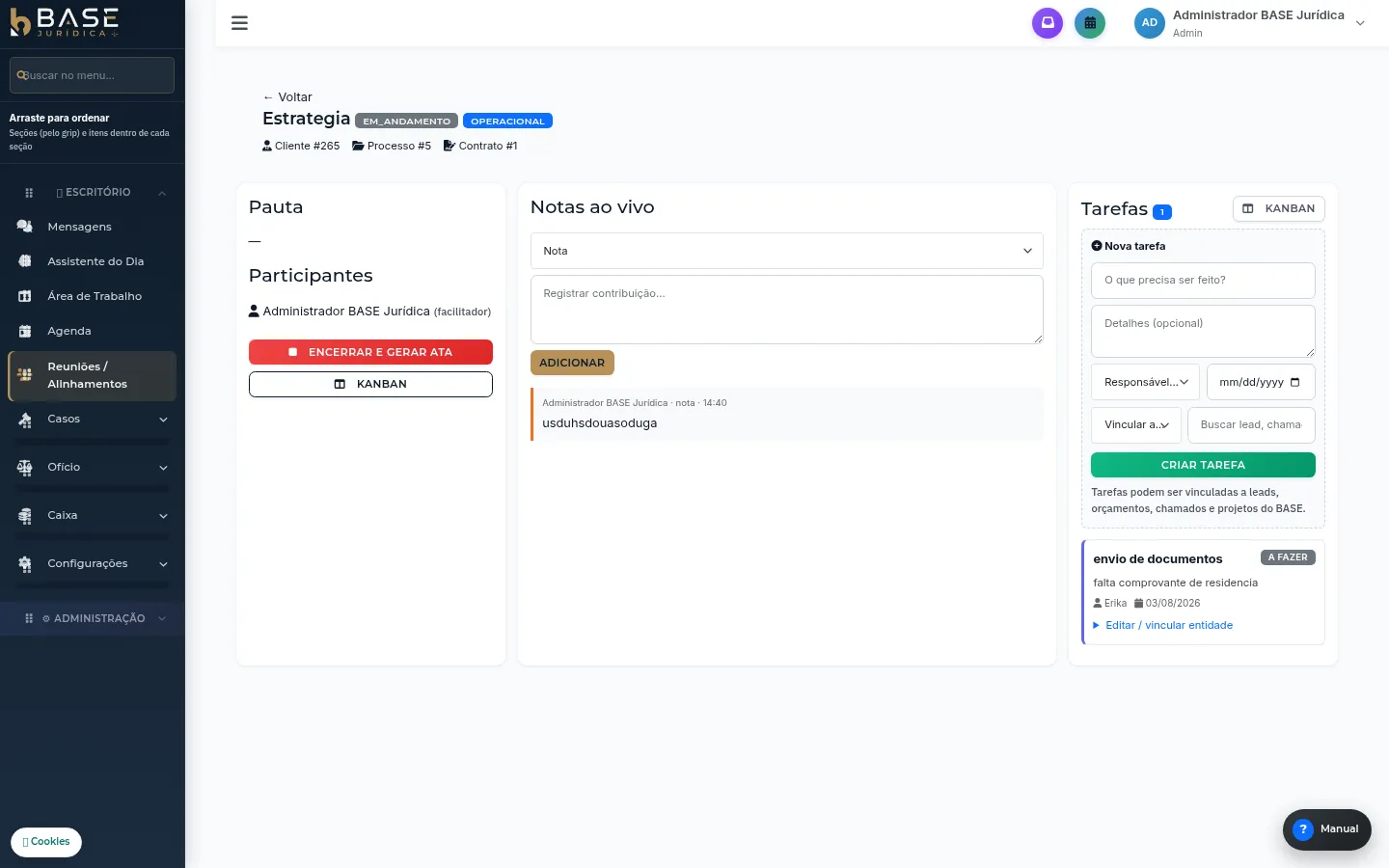Click the green CRIAR TAREFA button
The width and height of the screenshot is (1389, 868).
[x=1203, y=465]
